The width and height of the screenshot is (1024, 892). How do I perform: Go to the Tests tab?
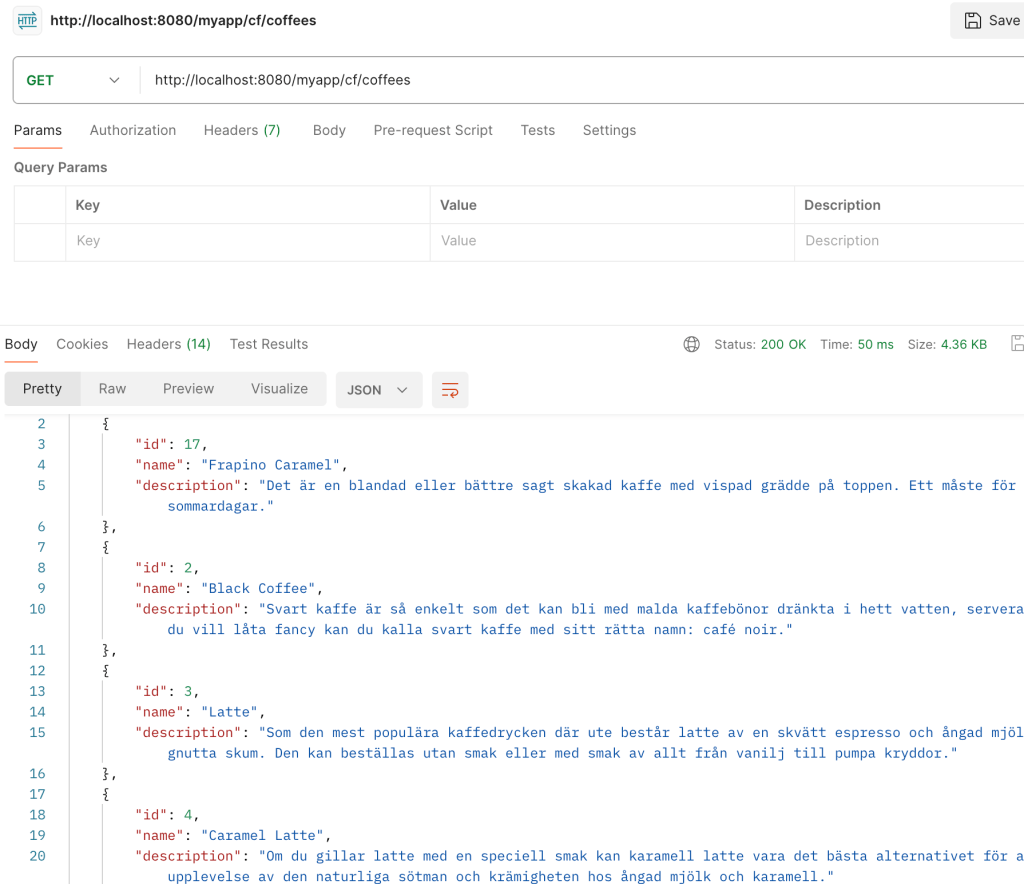tap(537, 130)
